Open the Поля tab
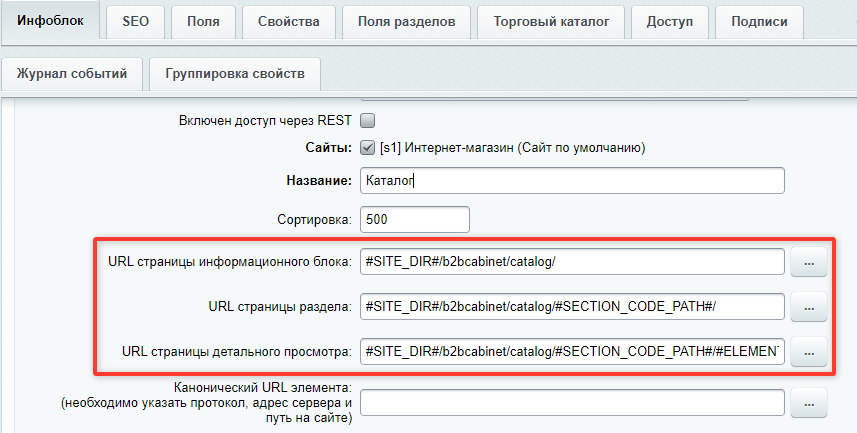The image size is (857, 433). tap(203, 22)
